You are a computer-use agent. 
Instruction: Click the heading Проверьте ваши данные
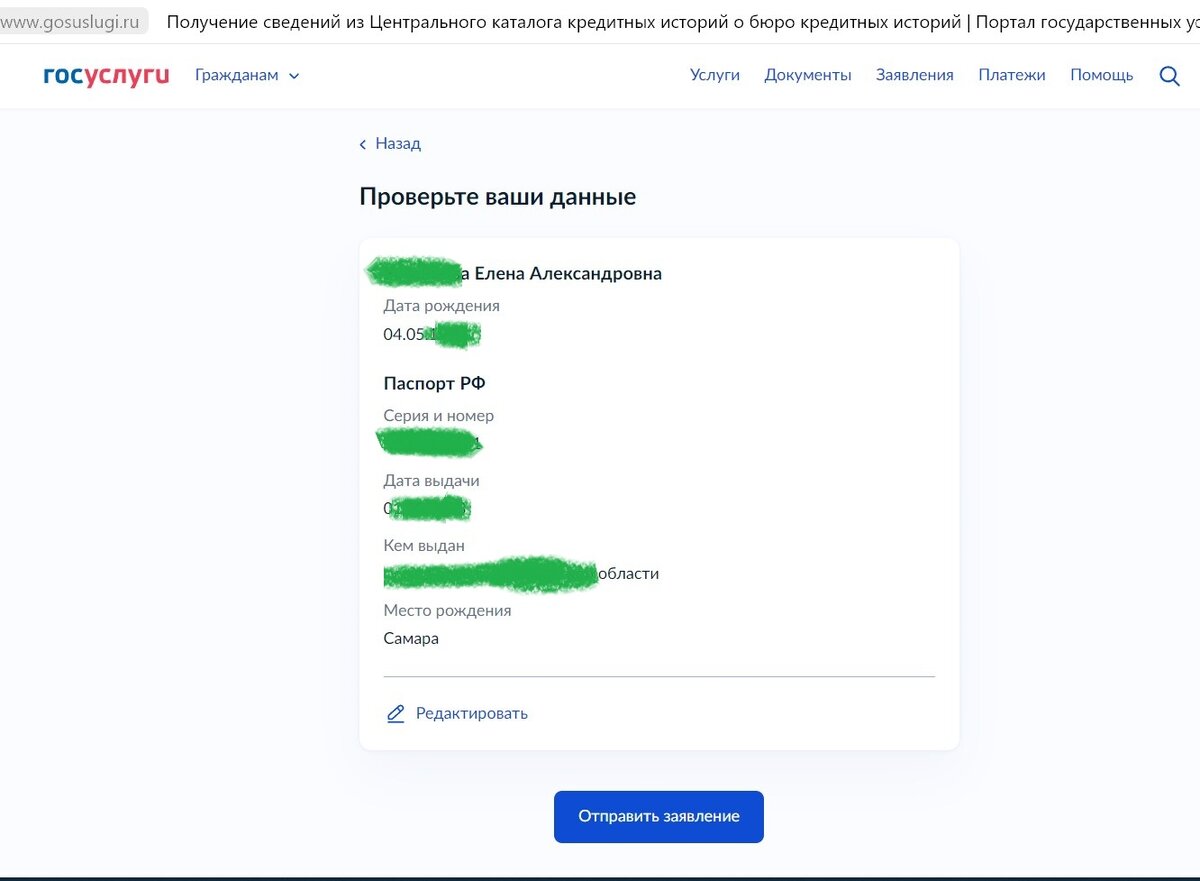tap(497, 196)
